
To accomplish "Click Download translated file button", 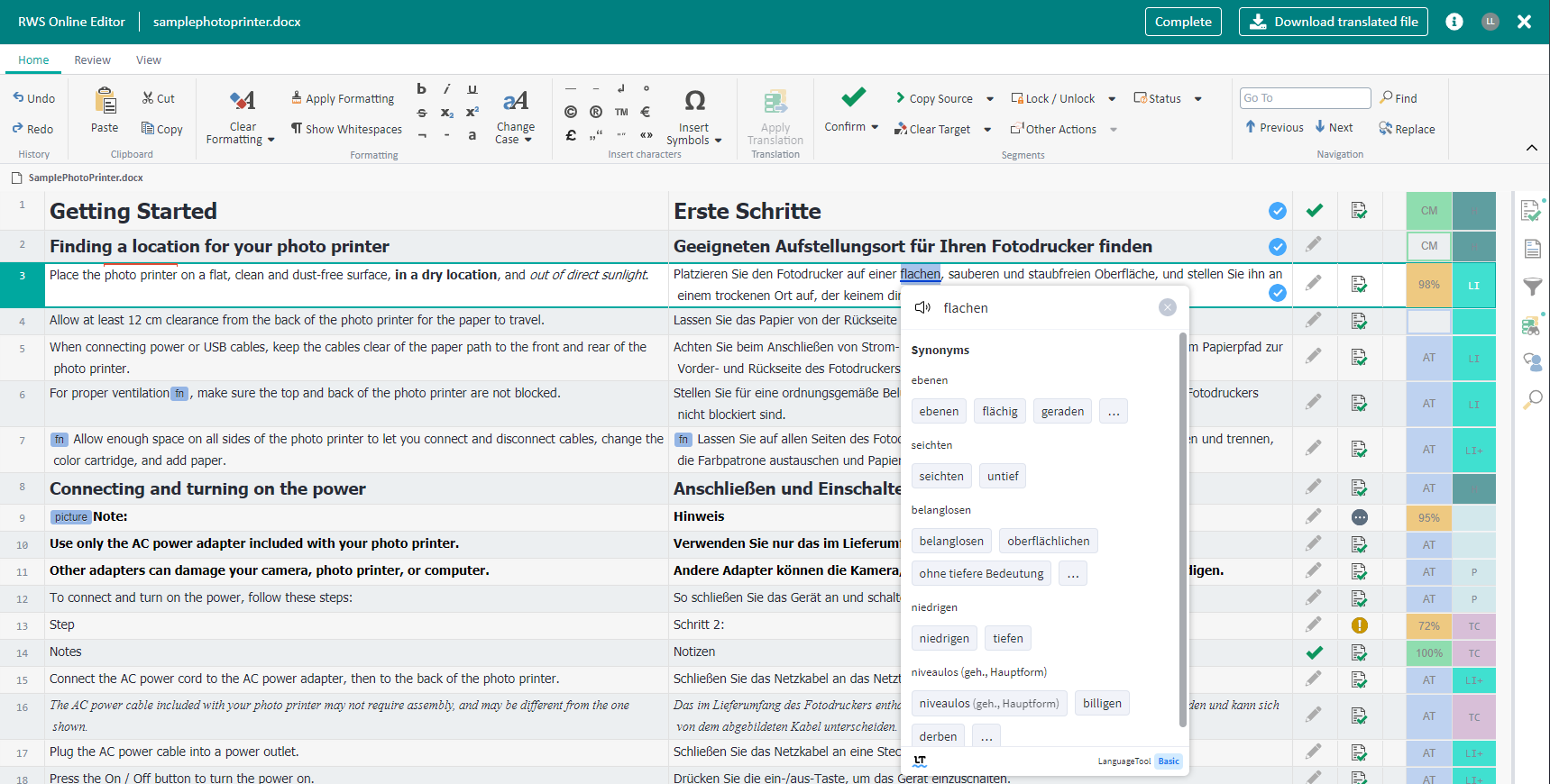I will (1333, 22).
